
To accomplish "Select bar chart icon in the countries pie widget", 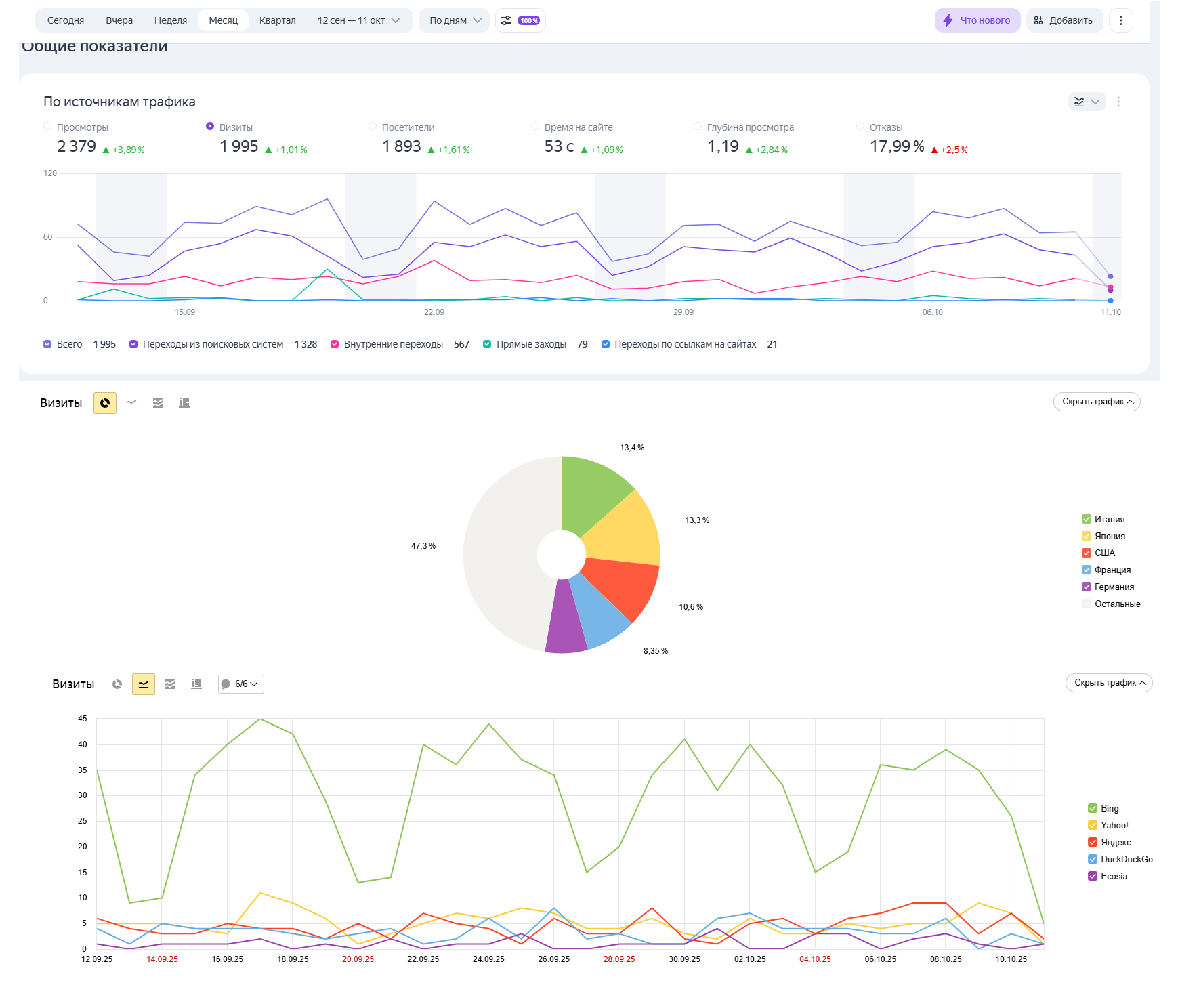I will point(184,403).
